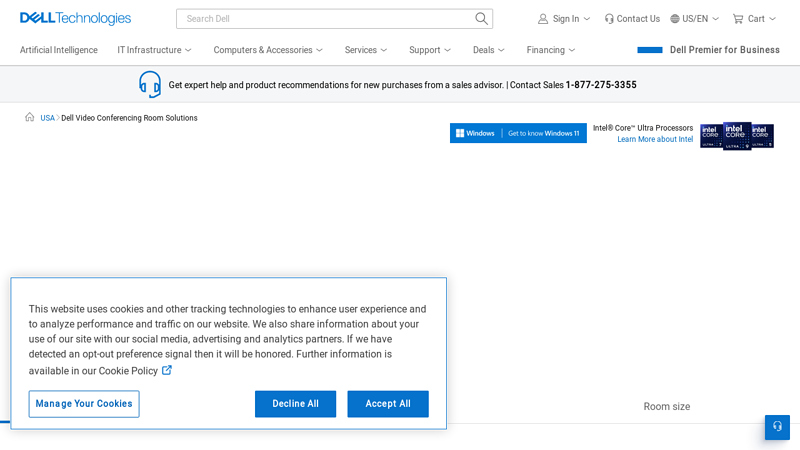Screen dimensions: 800x450
Task: Open the Cookie Policy external link icon
Action: pyautogui.click(x=167, y=370)
